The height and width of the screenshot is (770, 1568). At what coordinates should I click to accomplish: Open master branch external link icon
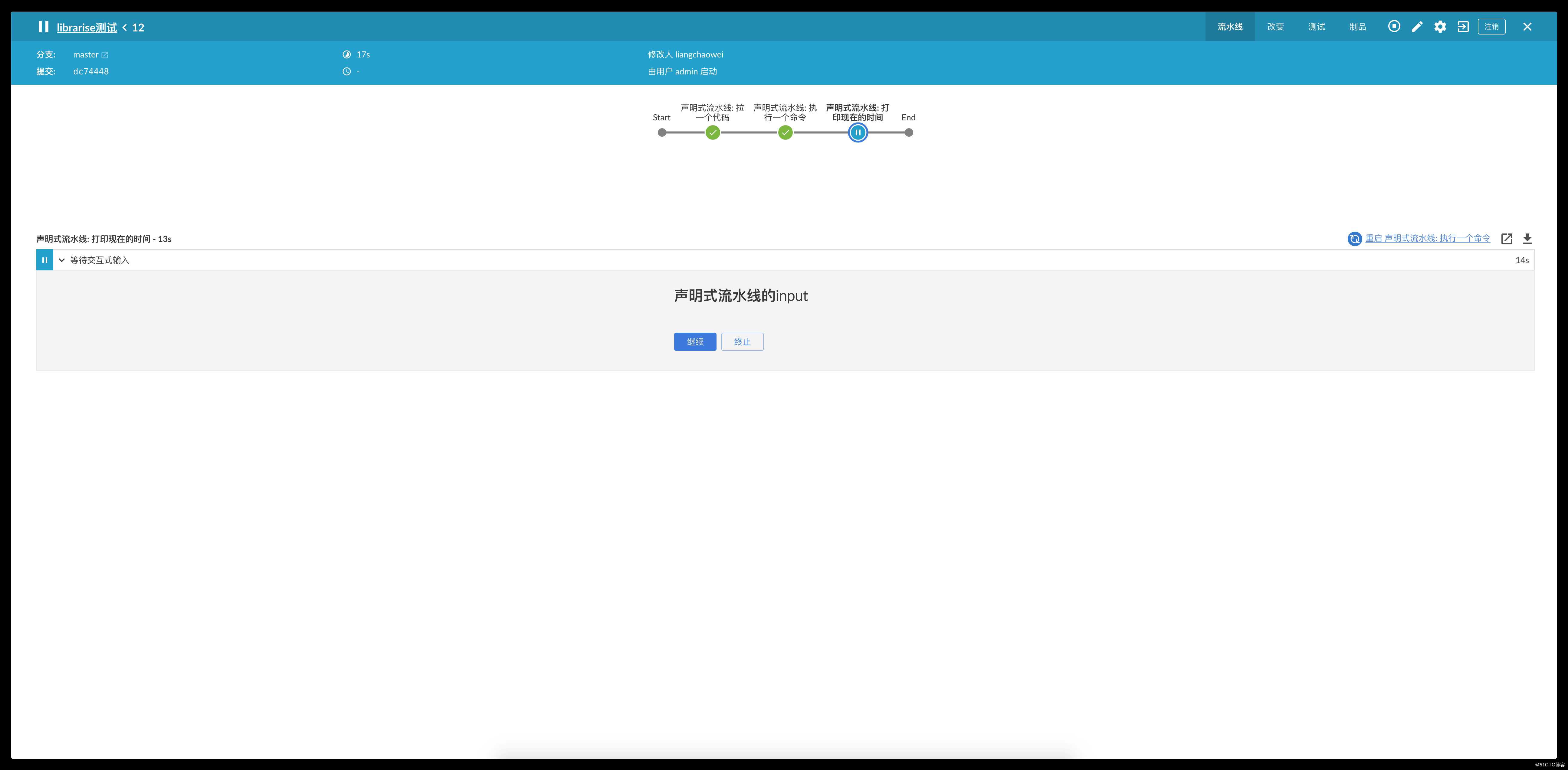(x=105, y=55)
